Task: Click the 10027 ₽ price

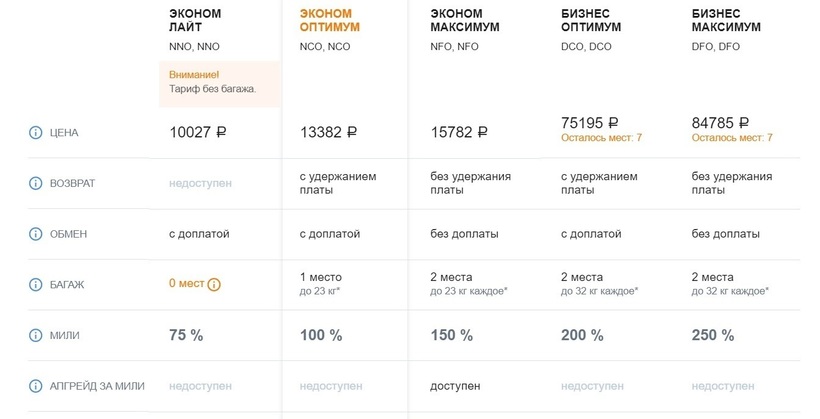Action: point(198,132)
